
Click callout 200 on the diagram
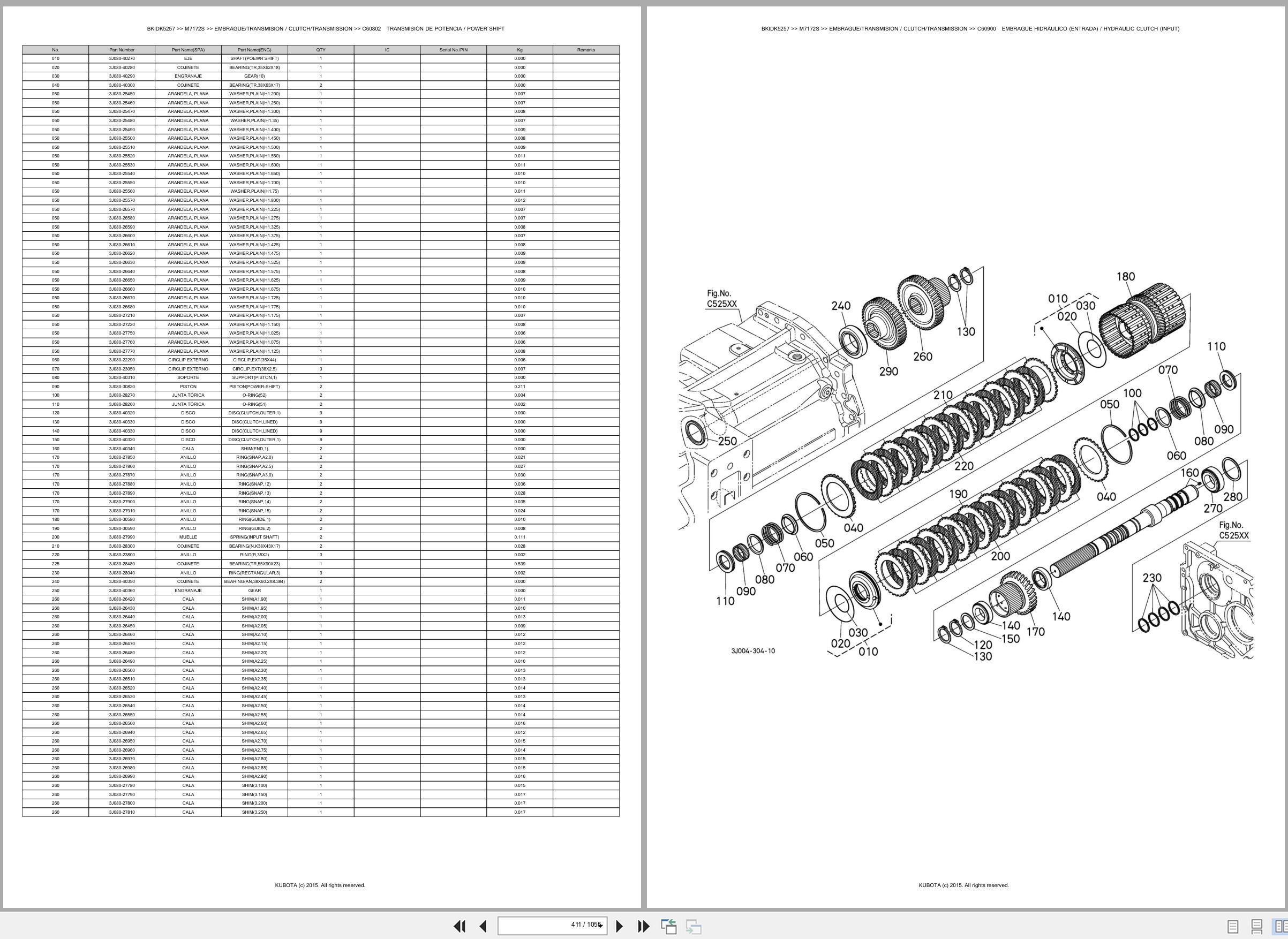[x=1000, y=556]
